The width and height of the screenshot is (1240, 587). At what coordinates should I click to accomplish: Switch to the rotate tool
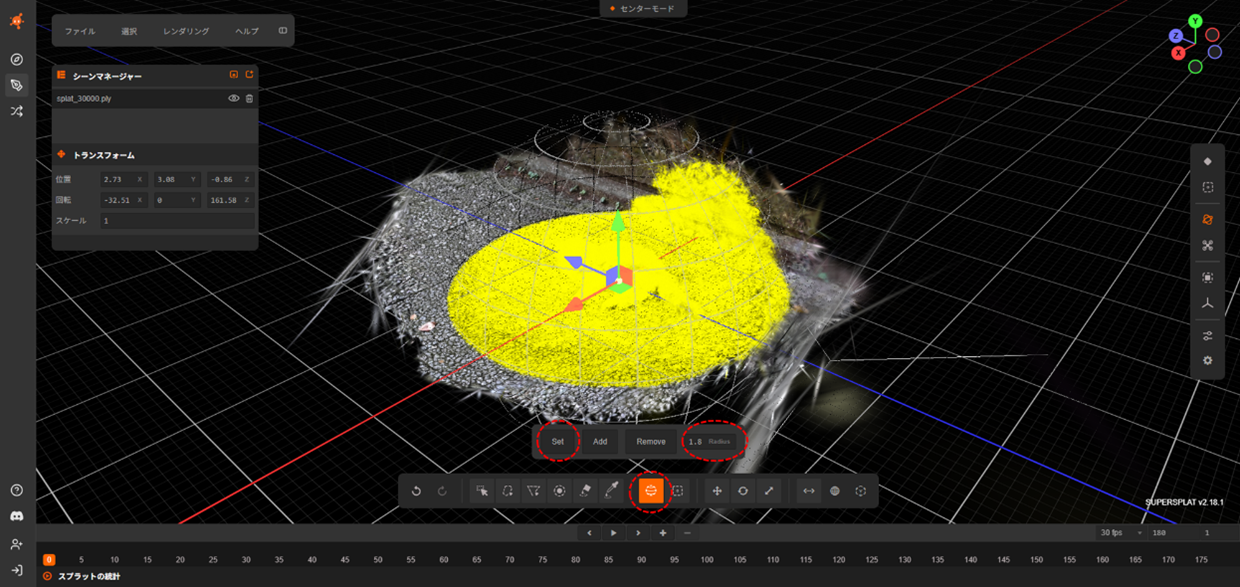click(743, 491)
